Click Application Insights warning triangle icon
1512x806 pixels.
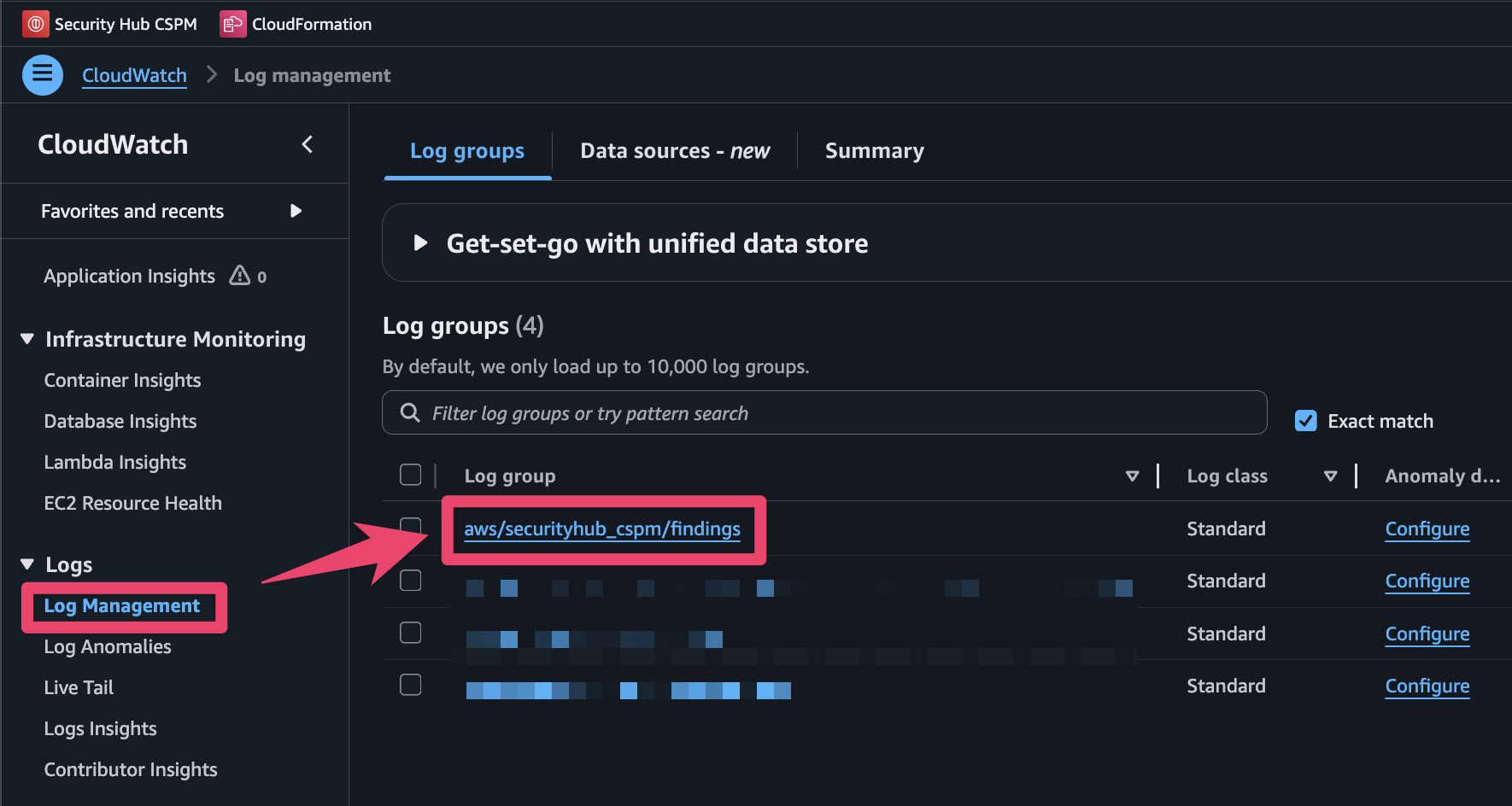[240, 276]
